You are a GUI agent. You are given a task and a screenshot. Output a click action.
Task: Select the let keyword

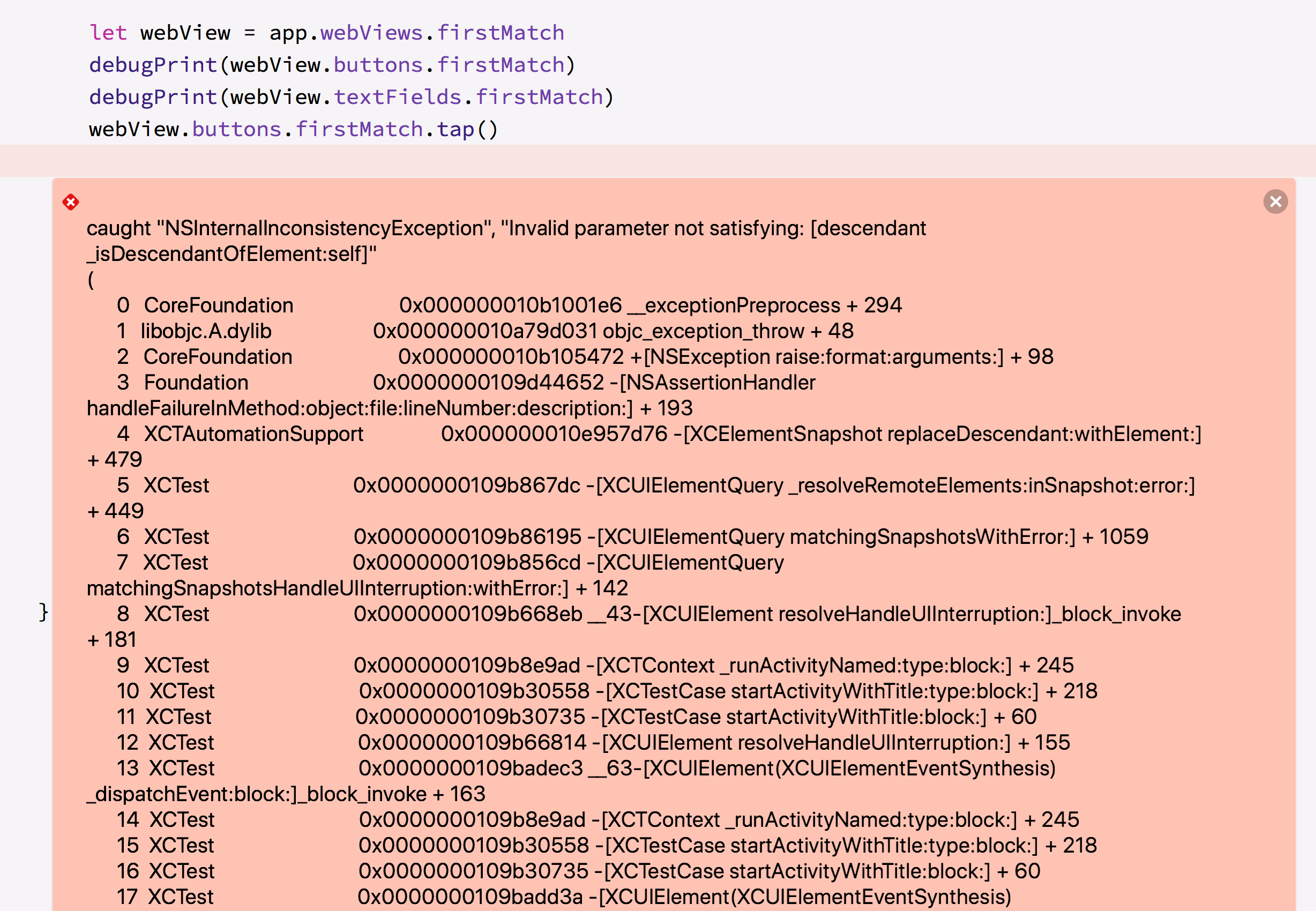click(108, 33)
